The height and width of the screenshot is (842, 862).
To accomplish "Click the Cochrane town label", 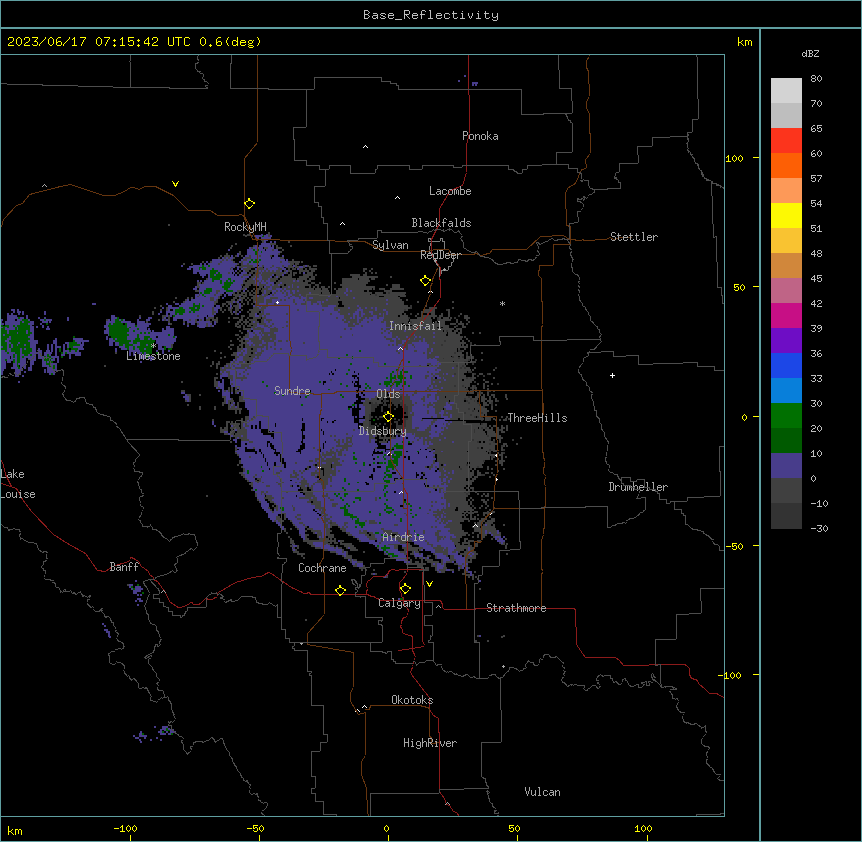I will pyautogui.click(x=322, y=568).
